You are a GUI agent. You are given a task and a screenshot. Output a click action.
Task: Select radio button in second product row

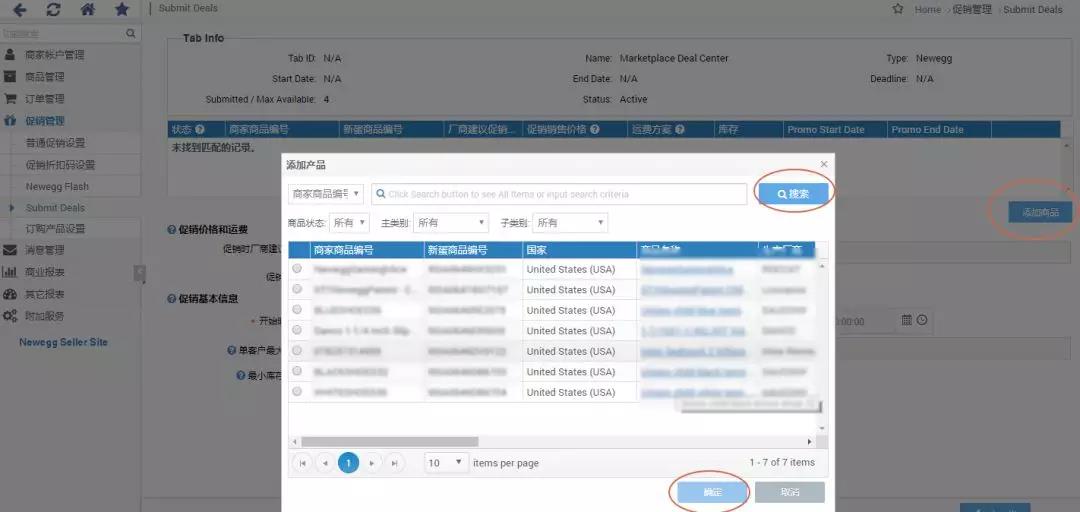point(297,289)
